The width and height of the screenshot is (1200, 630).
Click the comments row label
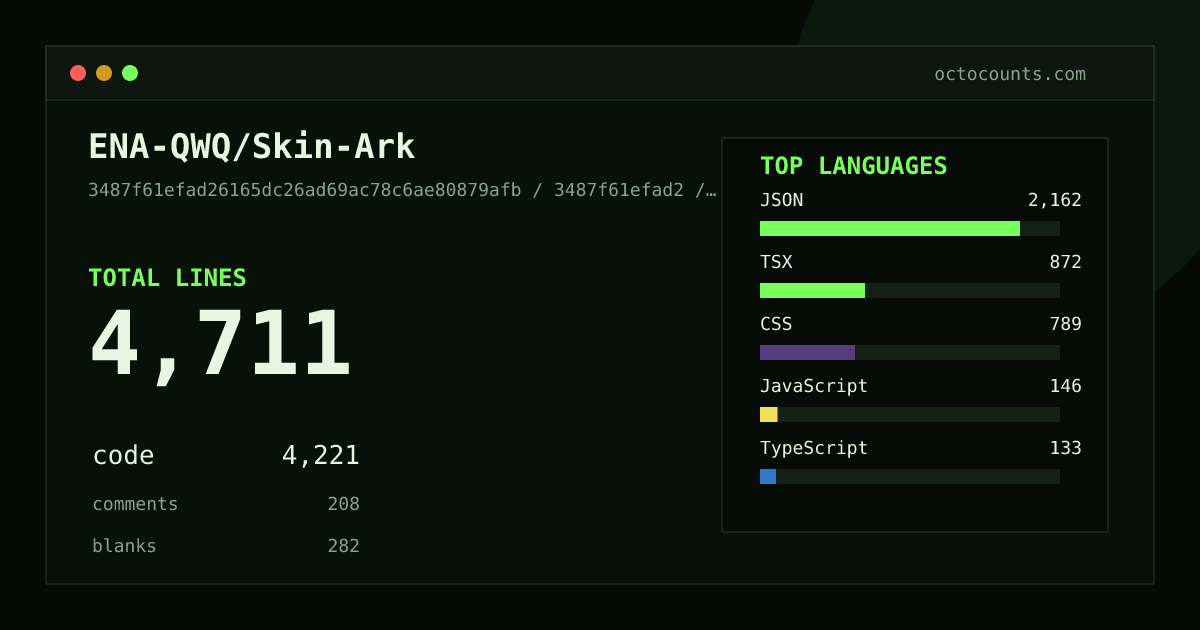(x=135, y=504)
